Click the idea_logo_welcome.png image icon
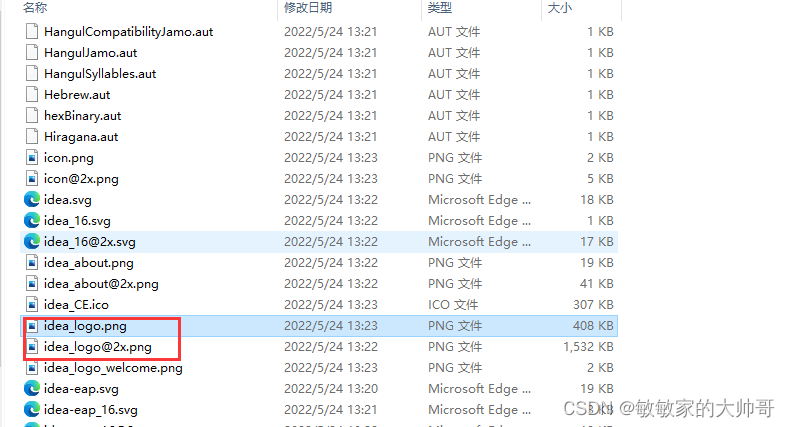The height and width of the screenshot is (427, 790). click(x=32, y=368)
